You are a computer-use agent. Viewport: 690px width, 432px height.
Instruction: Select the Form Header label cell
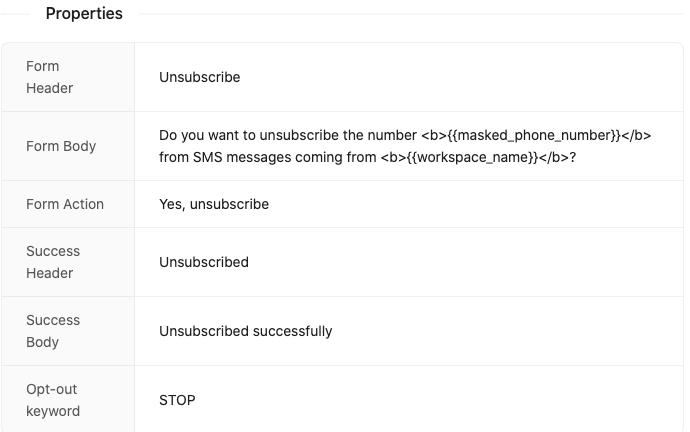point(68,77)
